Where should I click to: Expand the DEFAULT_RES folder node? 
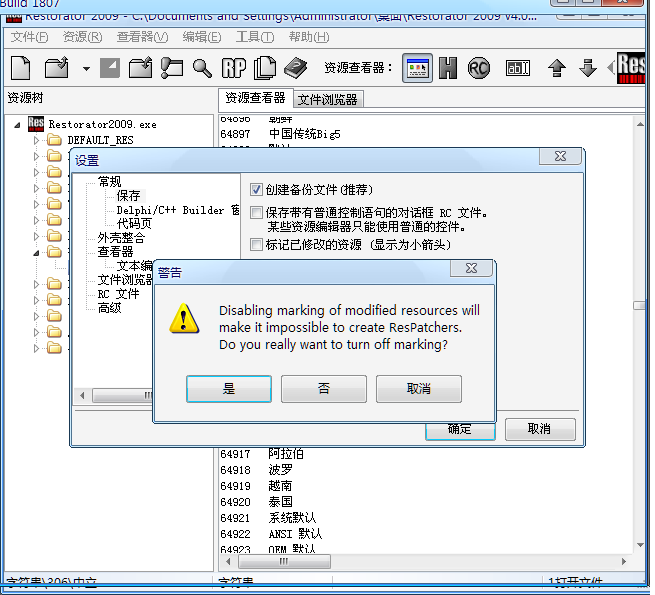coord(36,140)
